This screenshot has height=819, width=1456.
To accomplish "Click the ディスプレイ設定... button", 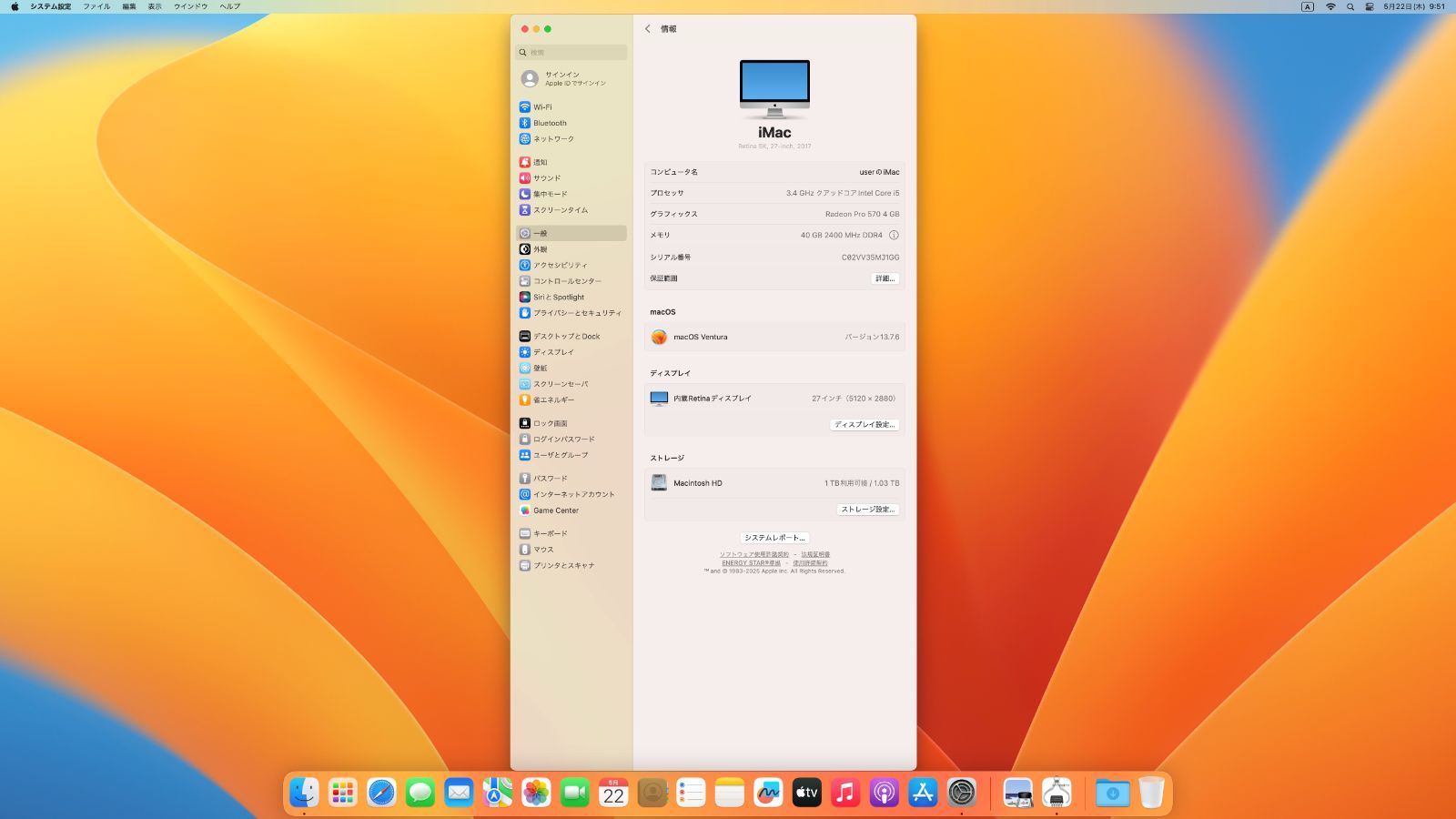I will (864, 425).
